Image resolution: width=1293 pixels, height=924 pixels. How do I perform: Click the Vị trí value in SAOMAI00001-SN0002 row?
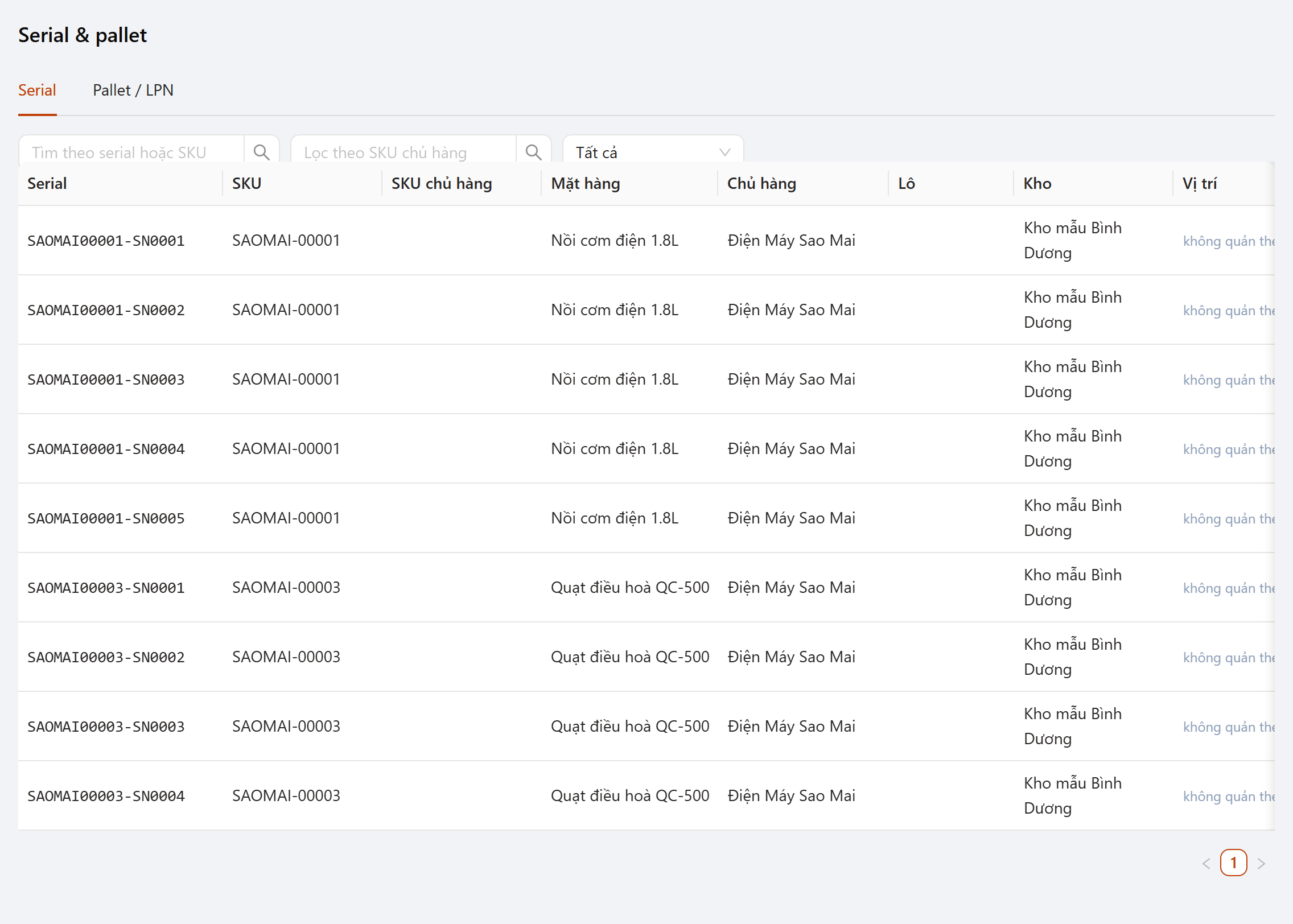[1229, 310]
